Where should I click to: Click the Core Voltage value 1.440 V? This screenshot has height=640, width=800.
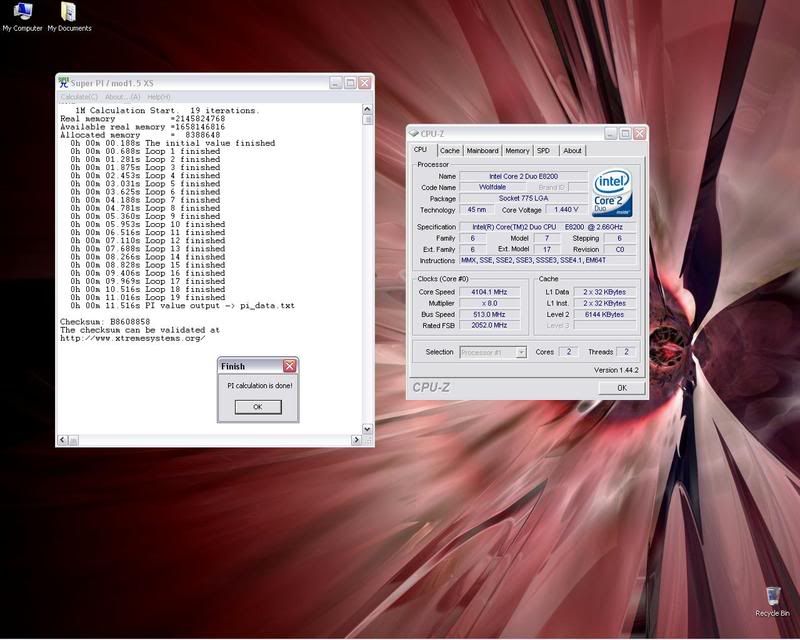tap(566, 209)
